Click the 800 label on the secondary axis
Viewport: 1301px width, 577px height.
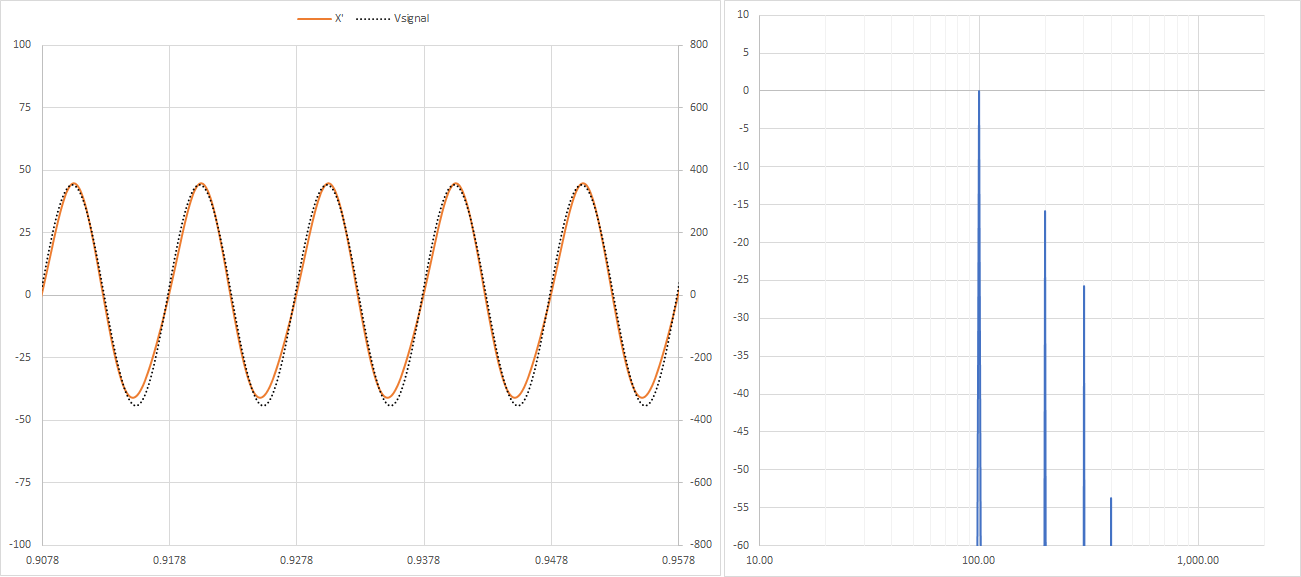[x=698, y=45]
